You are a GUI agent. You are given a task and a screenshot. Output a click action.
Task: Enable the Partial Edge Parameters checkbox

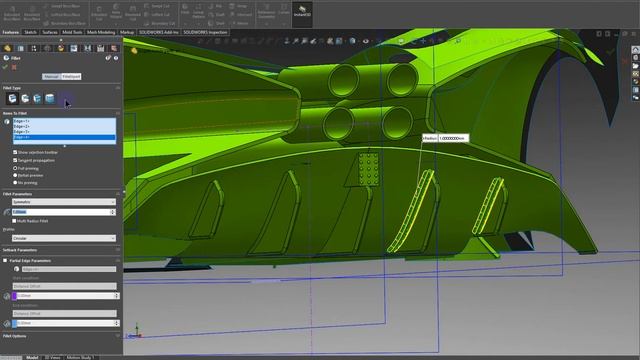(5, 260)
